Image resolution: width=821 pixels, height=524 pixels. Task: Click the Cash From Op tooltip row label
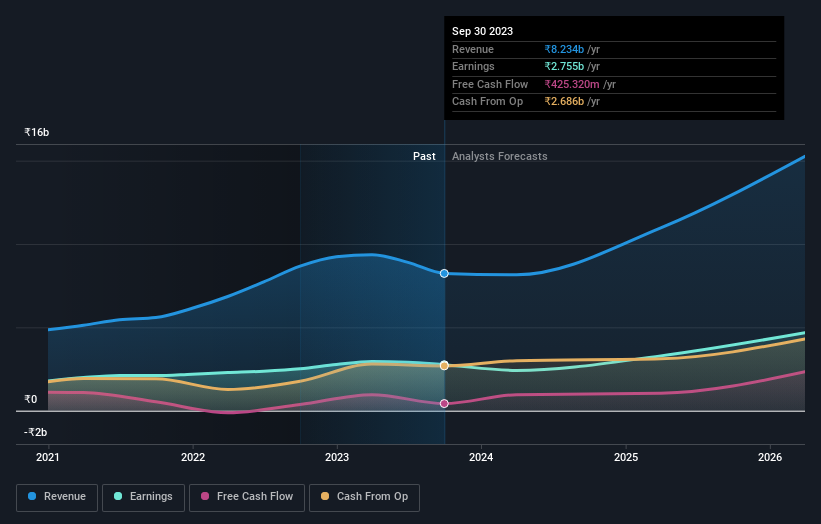click(x=487, y=102)
